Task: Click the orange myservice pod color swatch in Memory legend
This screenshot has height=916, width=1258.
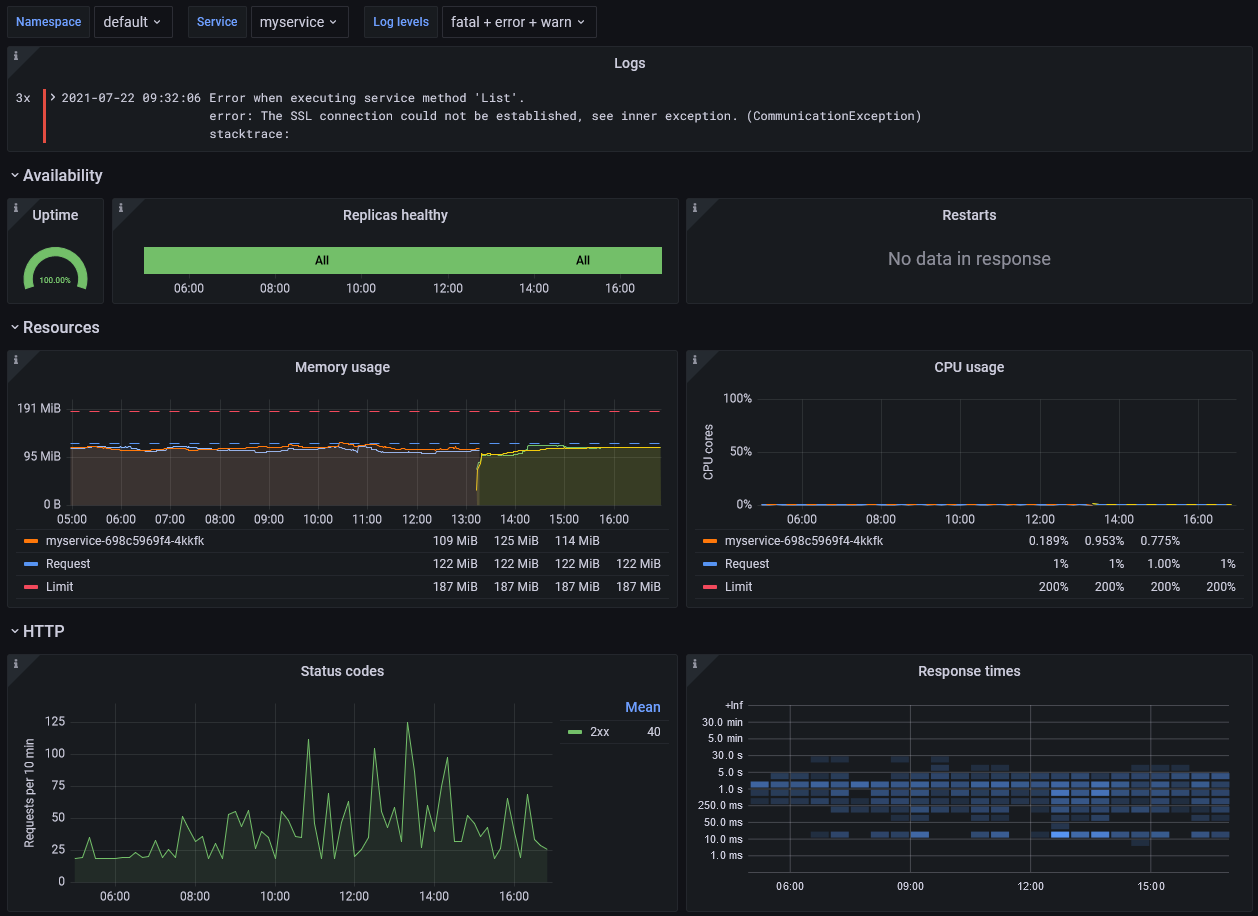Action: pyautogui.click(x=31, y=541)
